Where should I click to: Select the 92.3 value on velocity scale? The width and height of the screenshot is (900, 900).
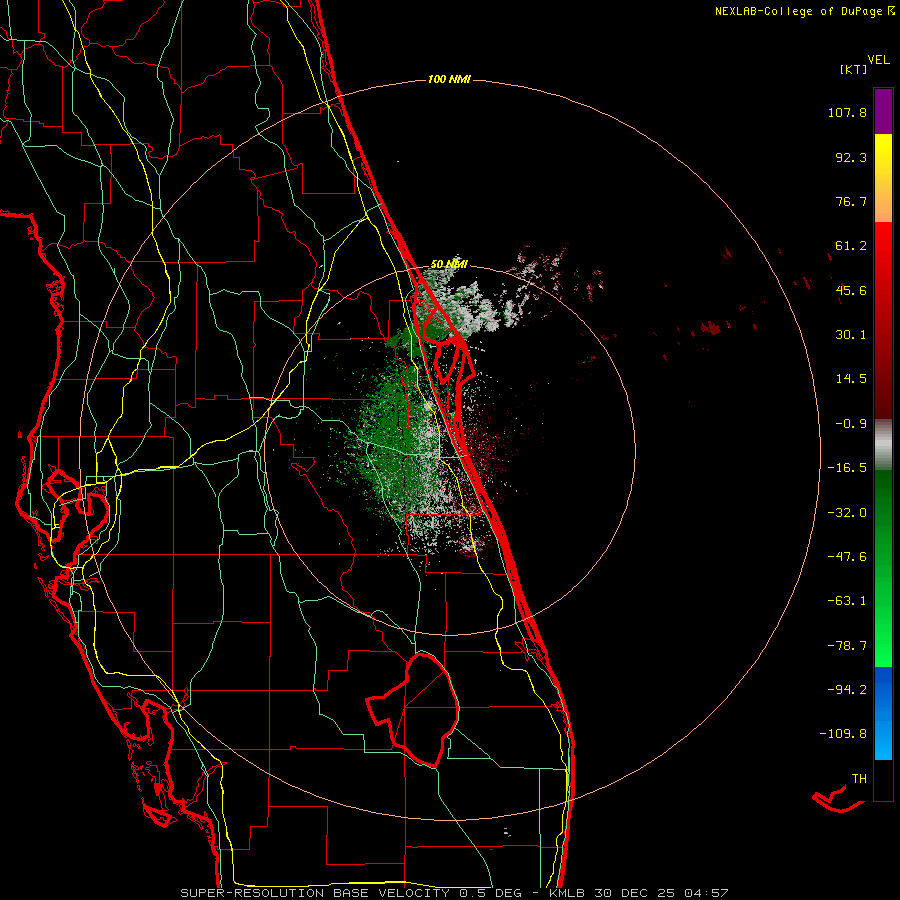(851, 157)
